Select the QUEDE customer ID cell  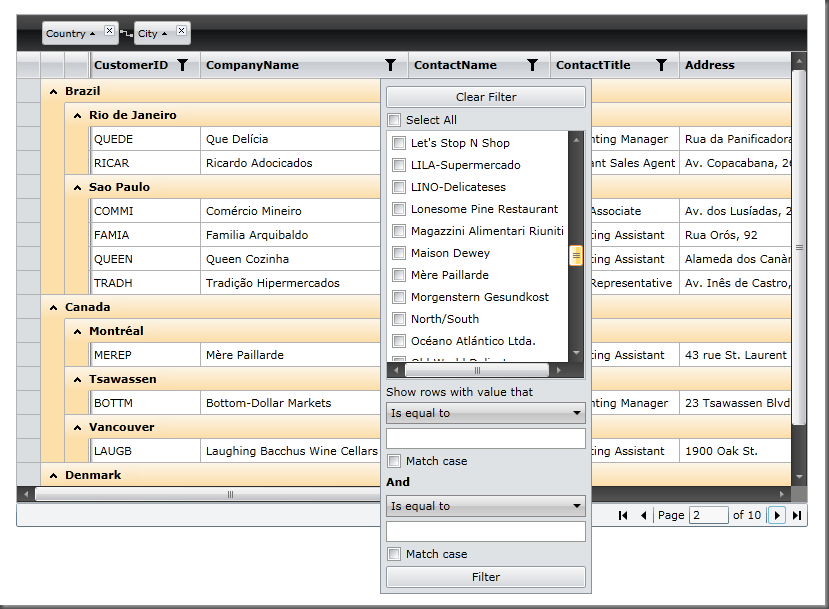click(x=144, y=139)
